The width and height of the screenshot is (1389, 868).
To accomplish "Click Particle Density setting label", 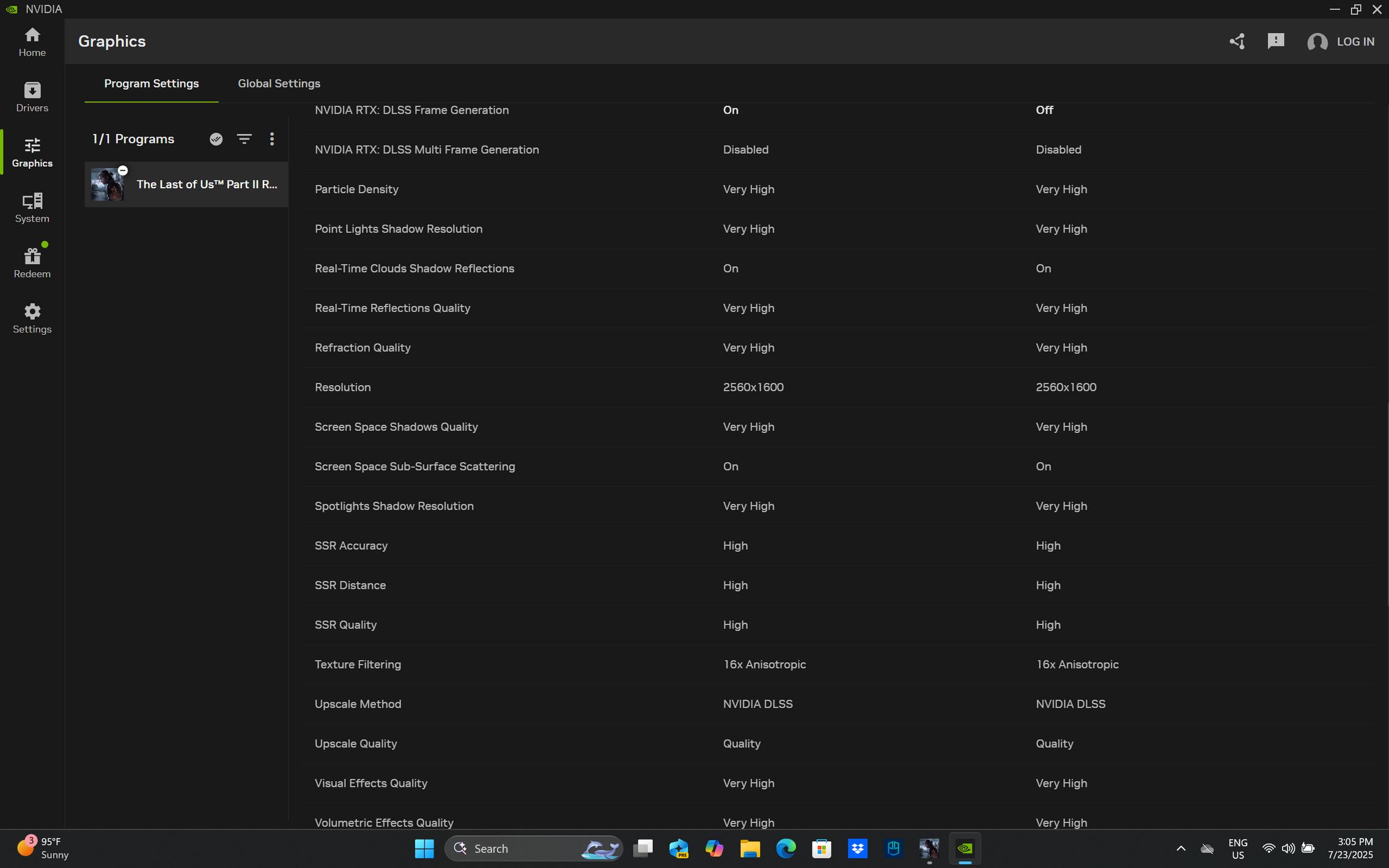I will 356,189.
